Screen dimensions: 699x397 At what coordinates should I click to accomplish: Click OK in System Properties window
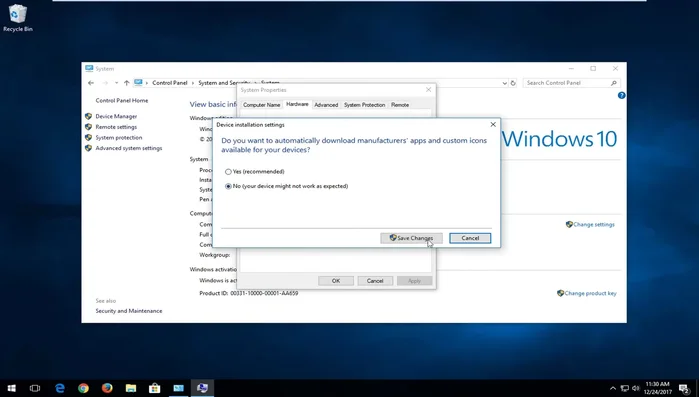pyautogui.click(x=336, y=281)
